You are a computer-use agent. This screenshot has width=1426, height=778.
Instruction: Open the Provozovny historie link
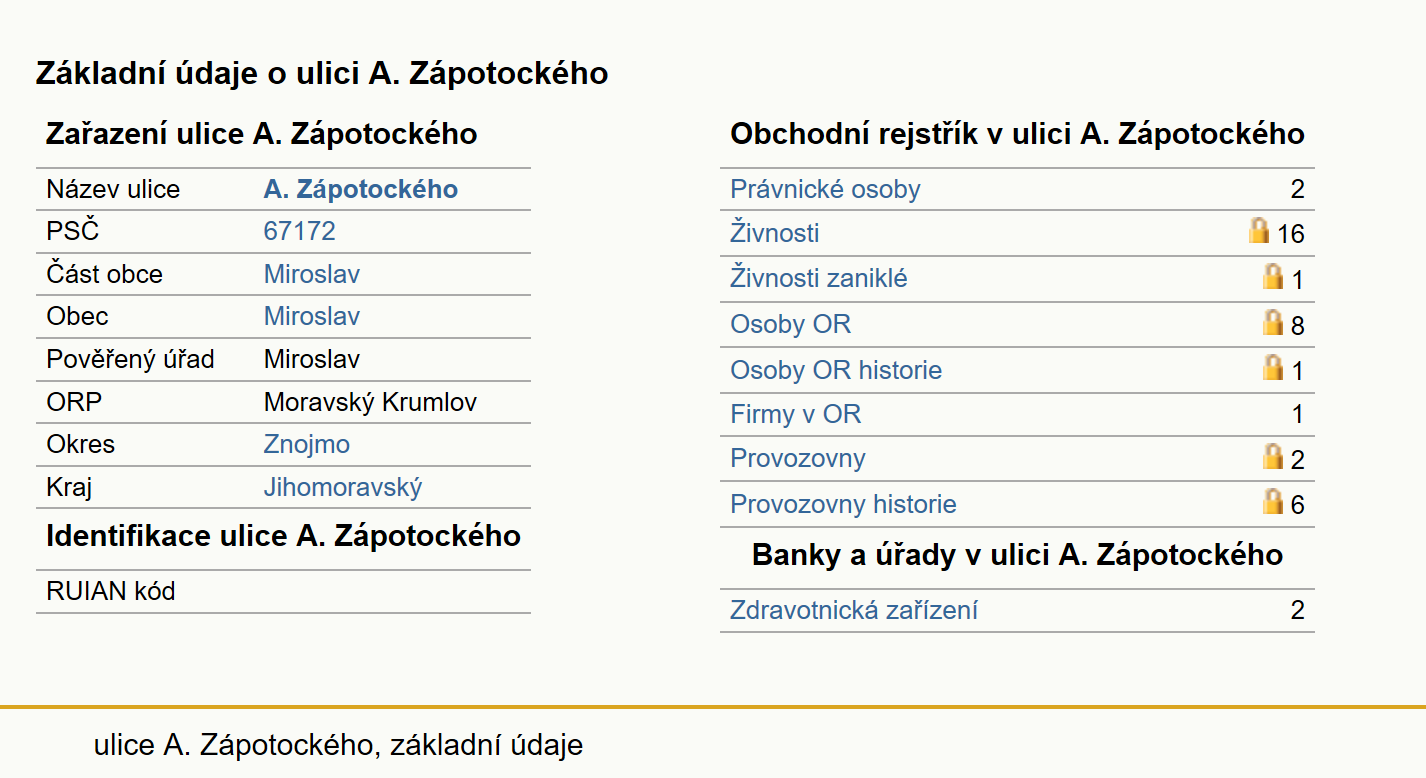coord(844,504)
